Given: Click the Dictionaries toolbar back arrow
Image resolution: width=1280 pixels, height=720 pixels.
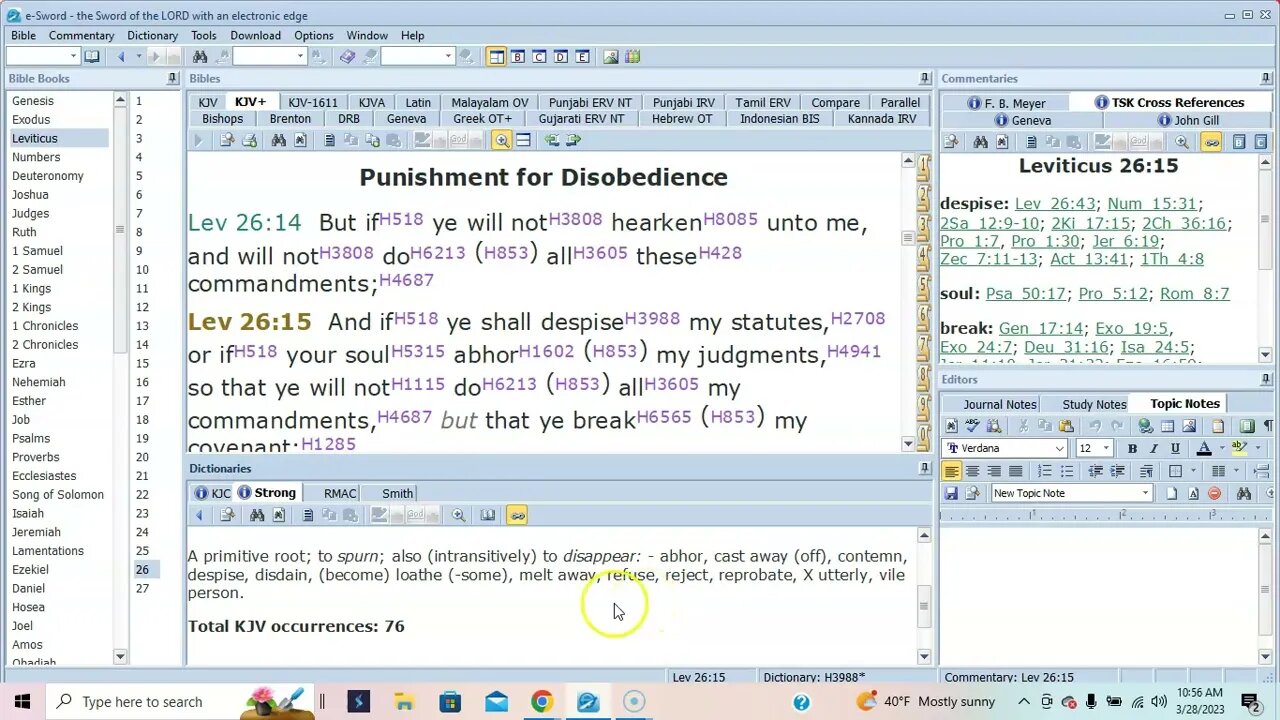Looking at the screenshot, I should tap(198, 515).
